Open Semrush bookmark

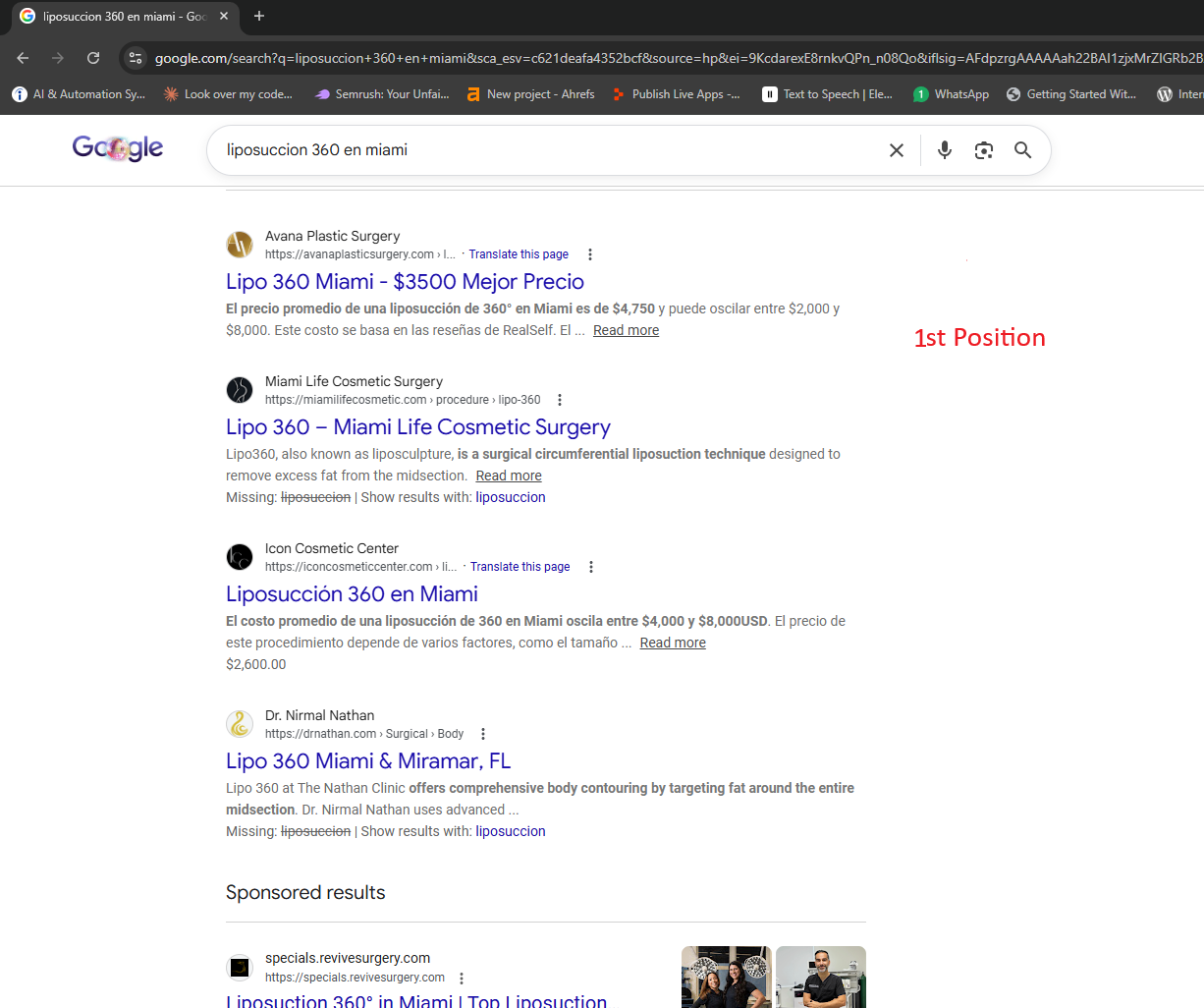pyautogui.click(x=381, y=94)
